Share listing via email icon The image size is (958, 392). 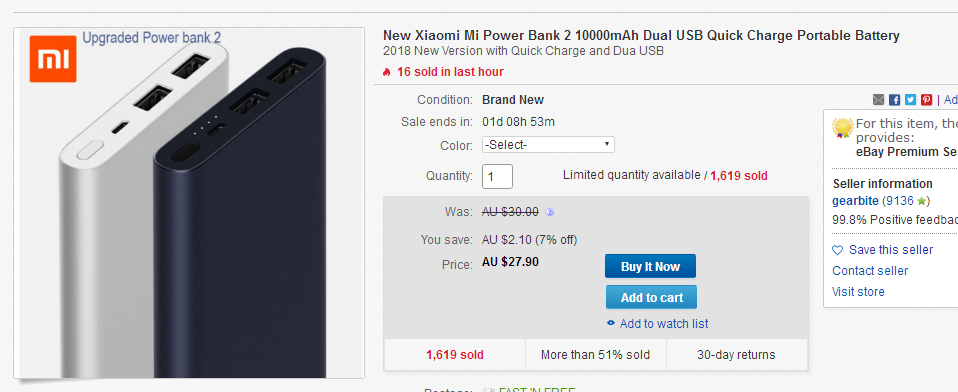879,100
